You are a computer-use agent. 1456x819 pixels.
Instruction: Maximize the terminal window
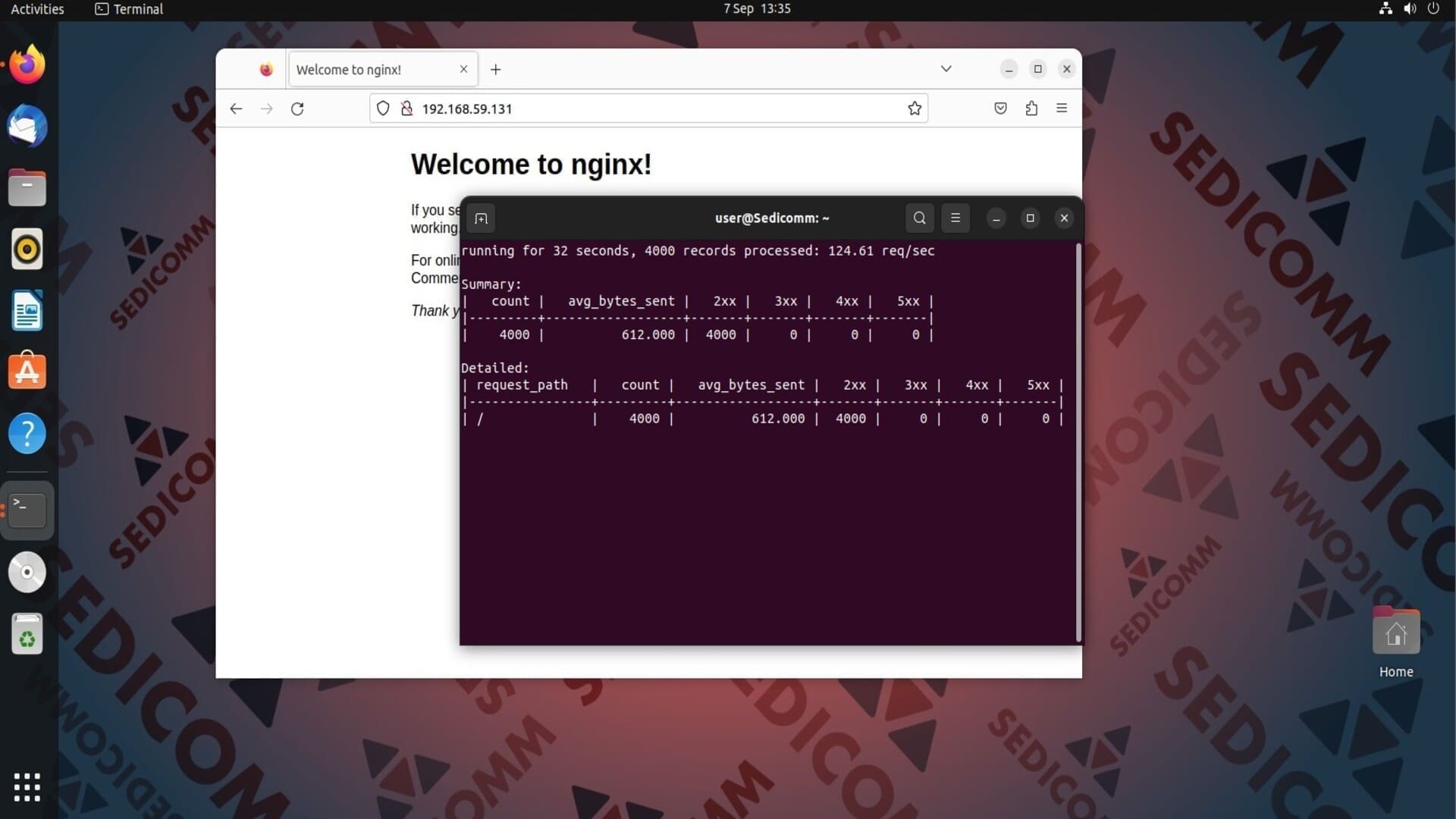click(1030, 218)
